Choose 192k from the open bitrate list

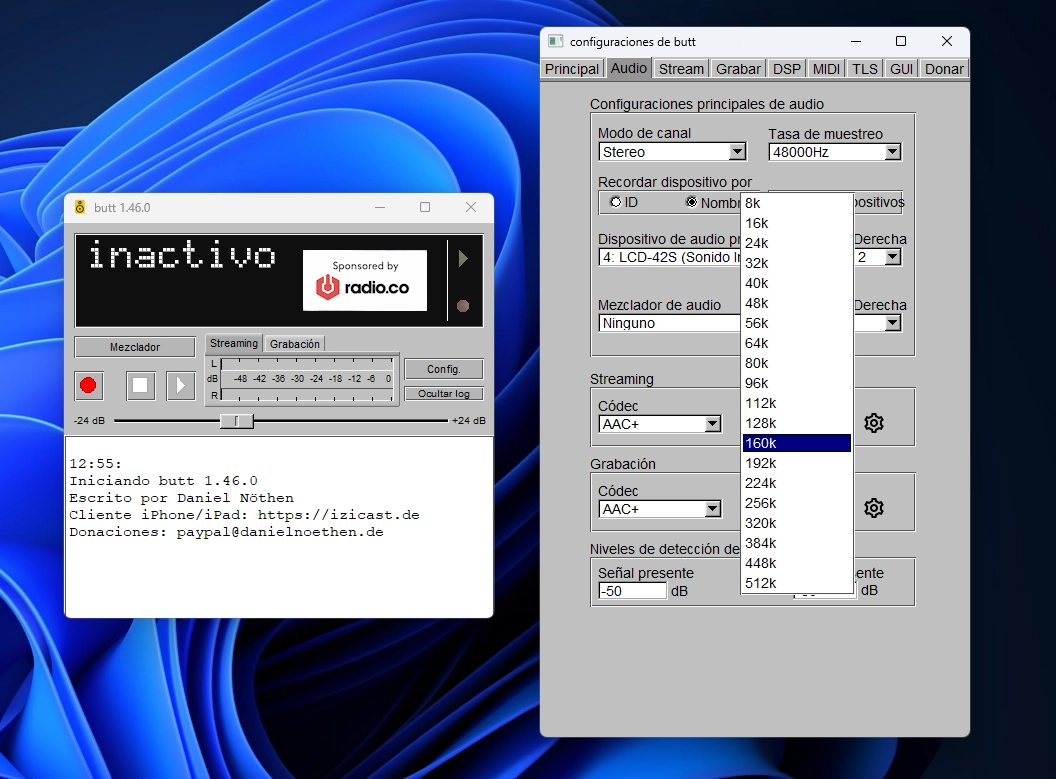(761, 463)
